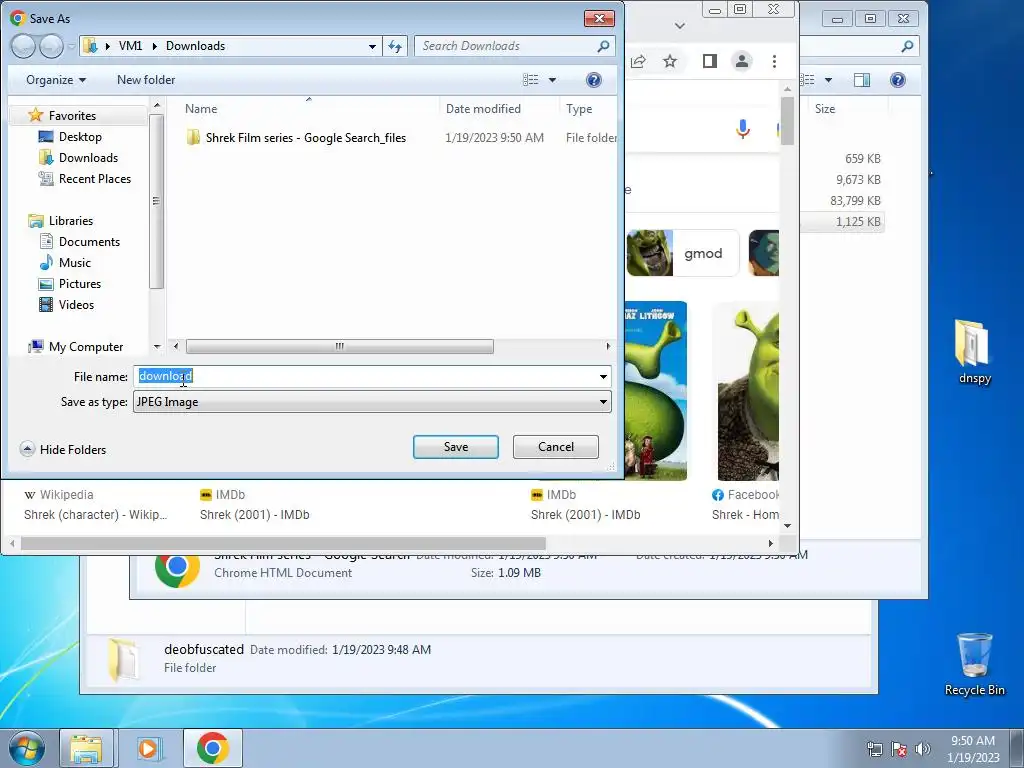Switch to Chrome on the taskbar
Screen dimensions: 1024x768
pyautogui.click(x=212, y=748)
